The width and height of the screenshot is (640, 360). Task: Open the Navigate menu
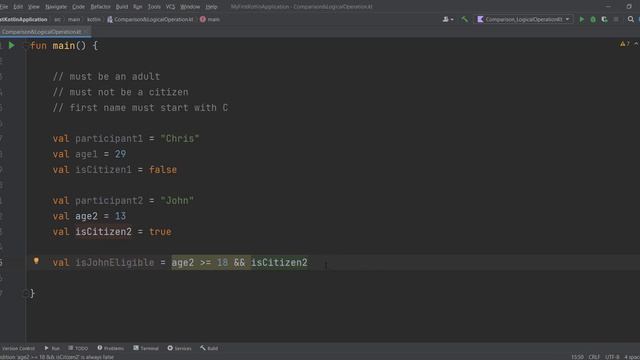coord(56,7)
